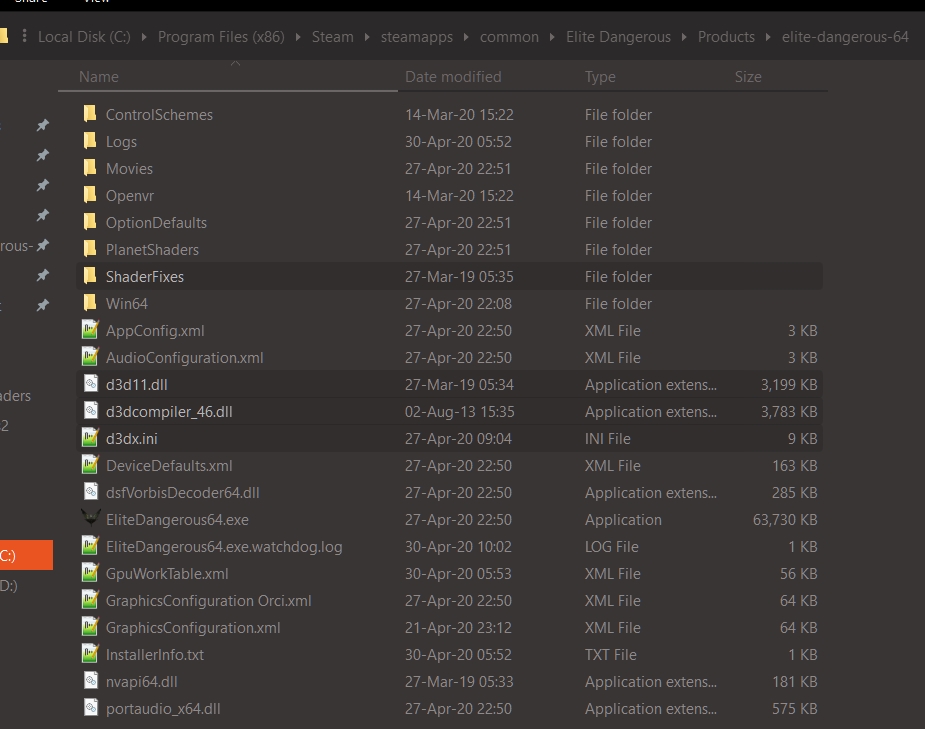
Task: Expand the arrow after Program Files (x86)
Action: (x=298, y=37)
